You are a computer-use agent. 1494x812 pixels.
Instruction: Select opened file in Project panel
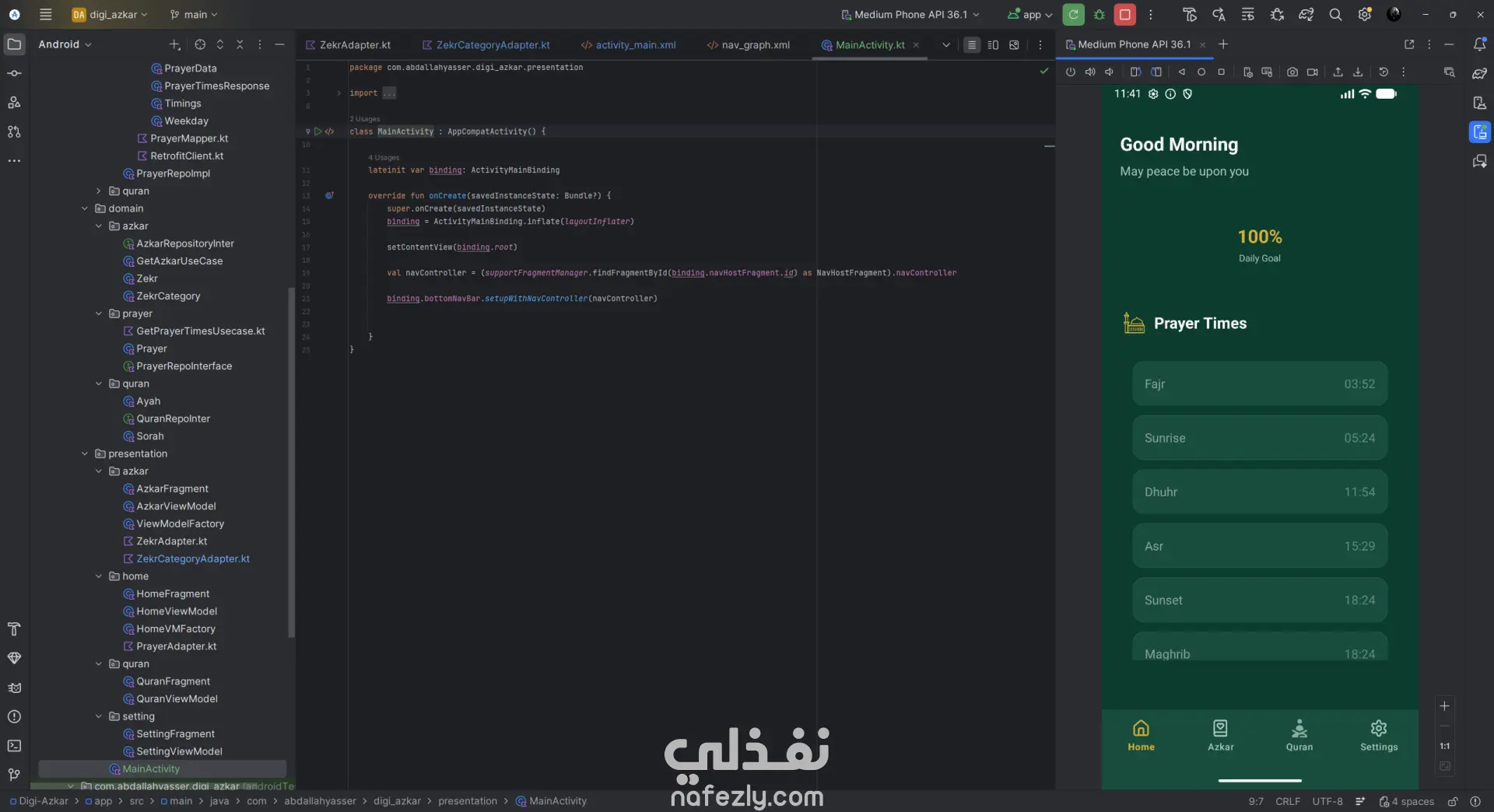coord(200,44)
